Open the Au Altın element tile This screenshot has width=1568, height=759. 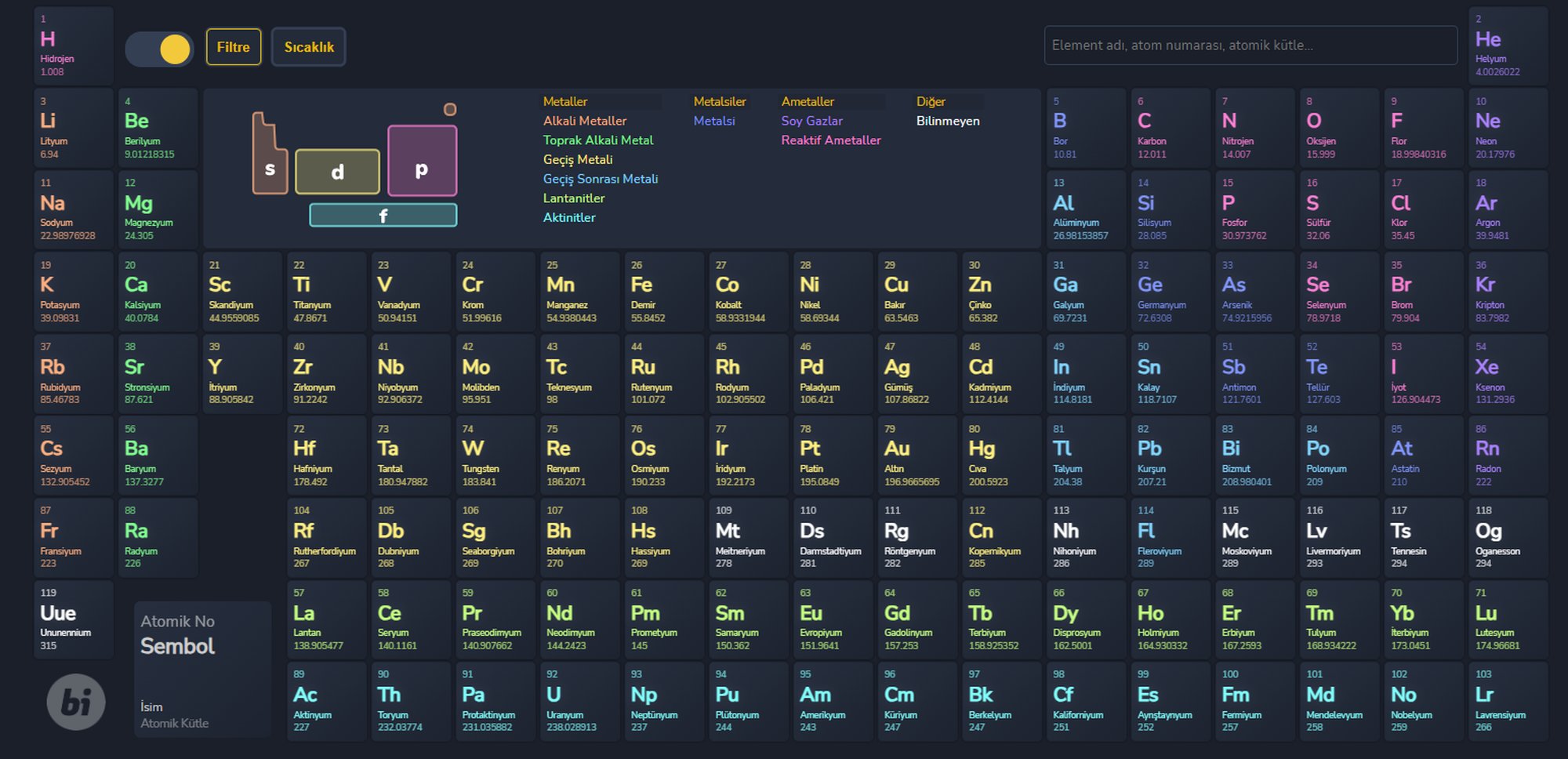(x=916, y=456)
